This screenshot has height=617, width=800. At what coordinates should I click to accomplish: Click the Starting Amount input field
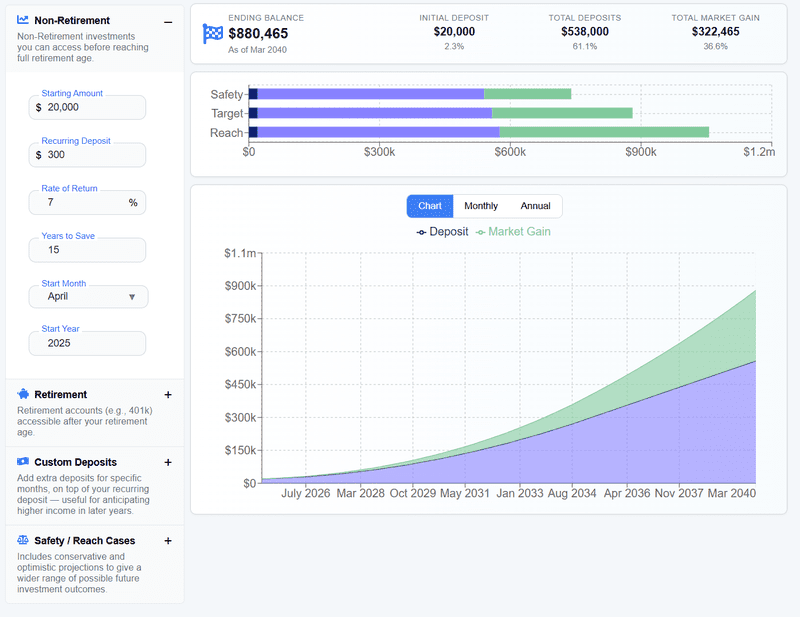87,107
